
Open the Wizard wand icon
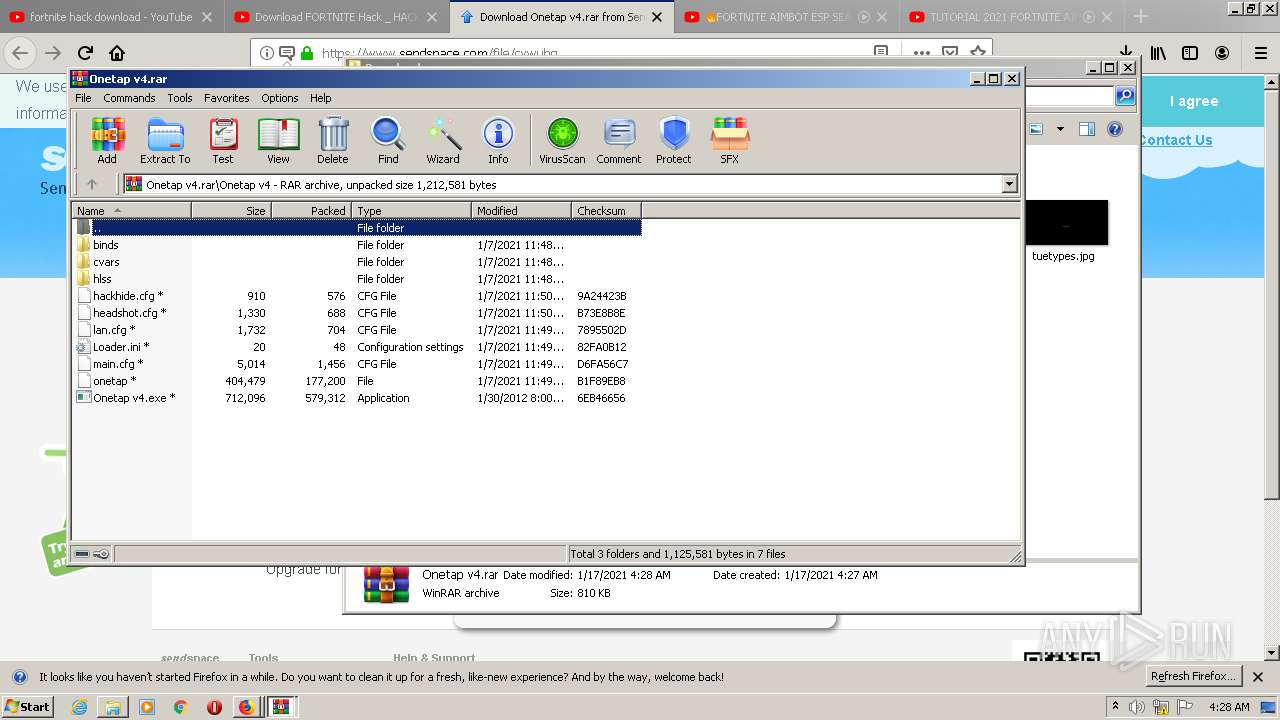[x=443, y=140]
